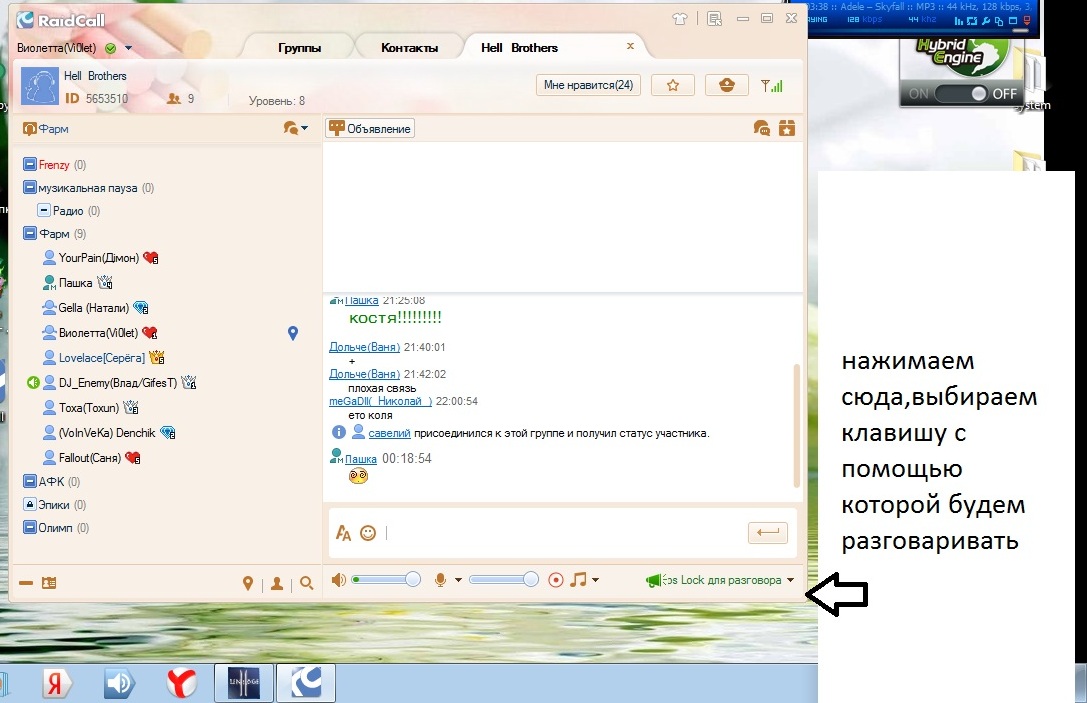
Task: Add Hell Brothers to favorites star
Action: (672, 85)
